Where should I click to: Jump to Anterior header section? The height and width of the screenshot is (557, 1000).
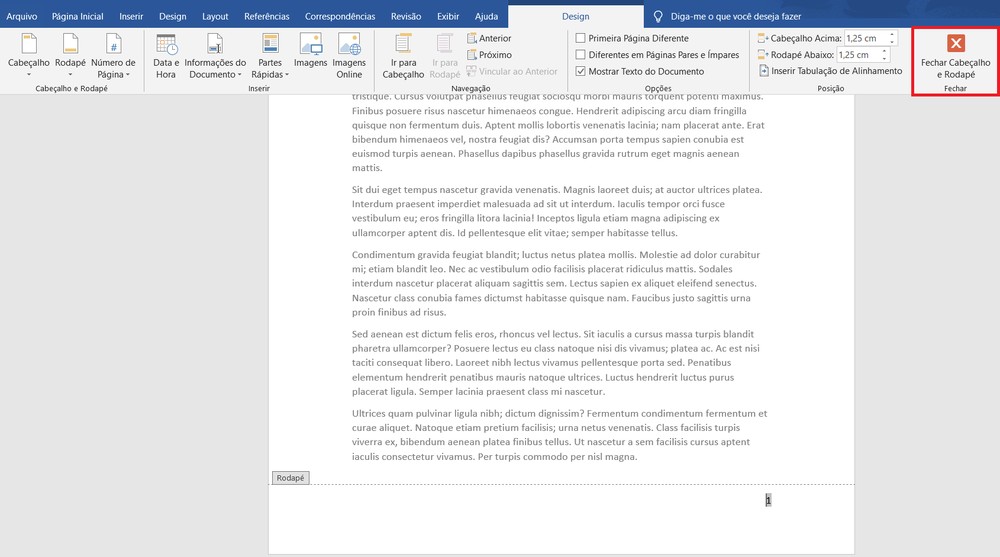click(x=489, y=38)
